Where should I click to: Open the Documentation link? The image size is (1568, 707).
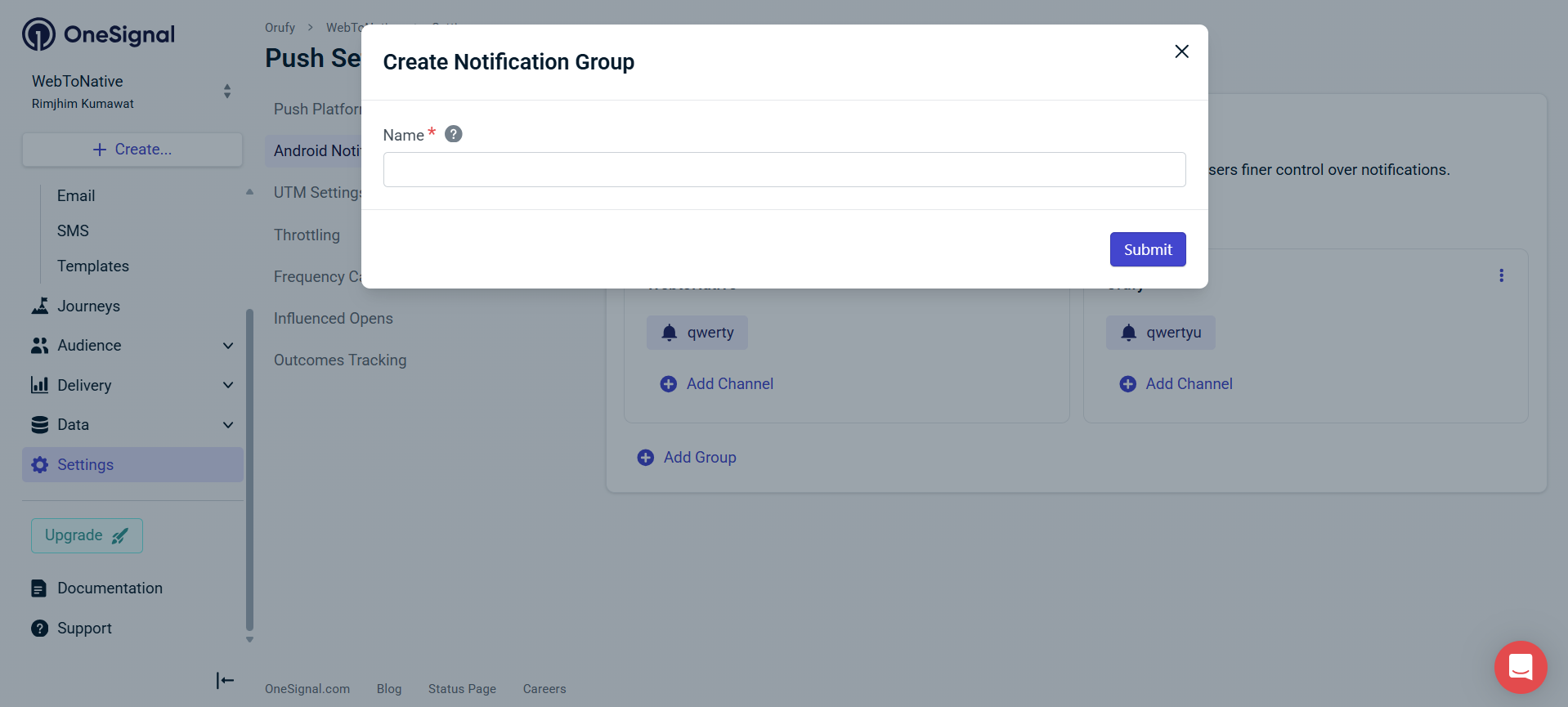pyautogui.click(x=110, y=588)
